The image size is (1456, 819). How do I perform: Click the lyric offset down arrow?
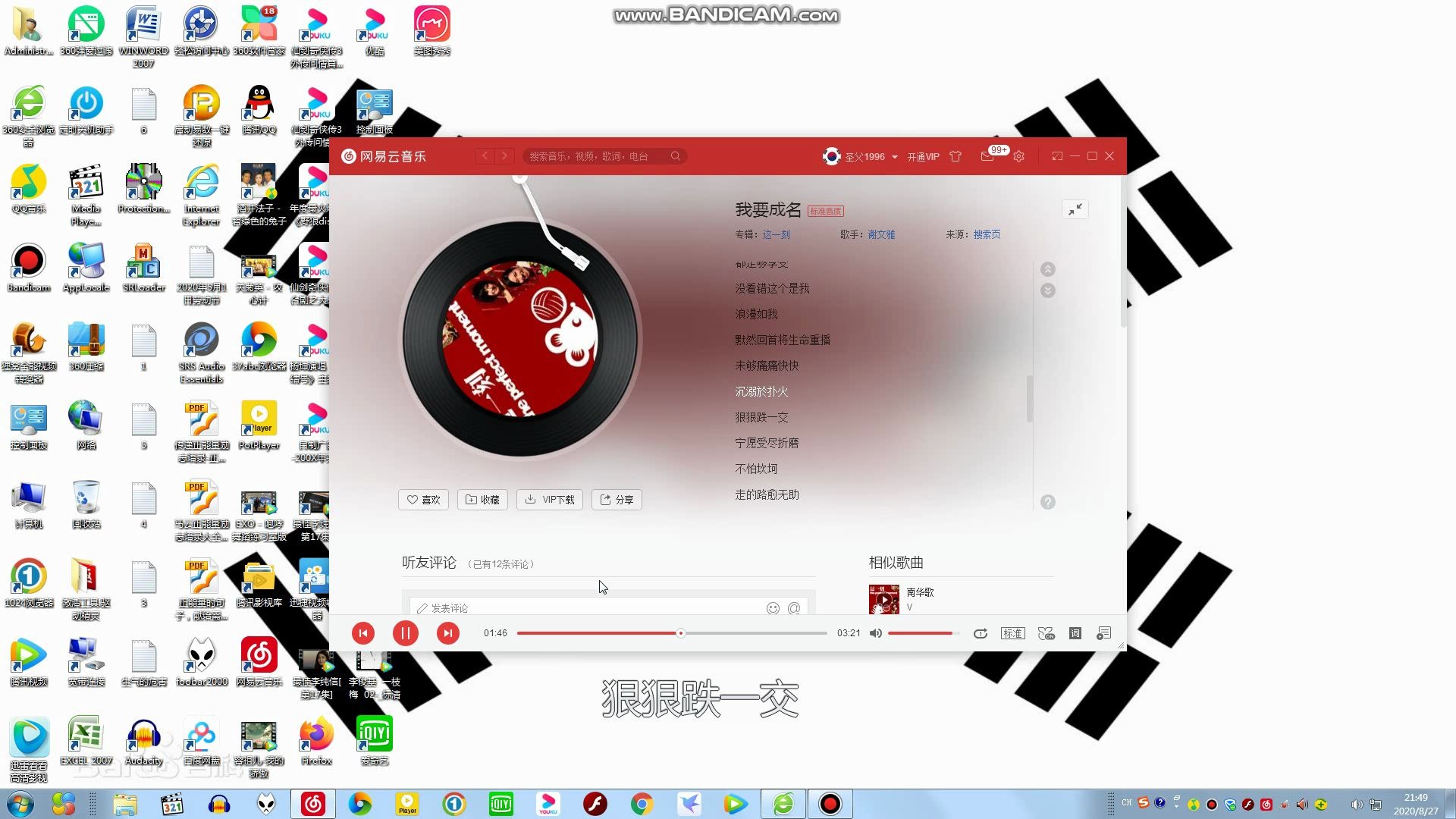click(x=1048, y=290)
